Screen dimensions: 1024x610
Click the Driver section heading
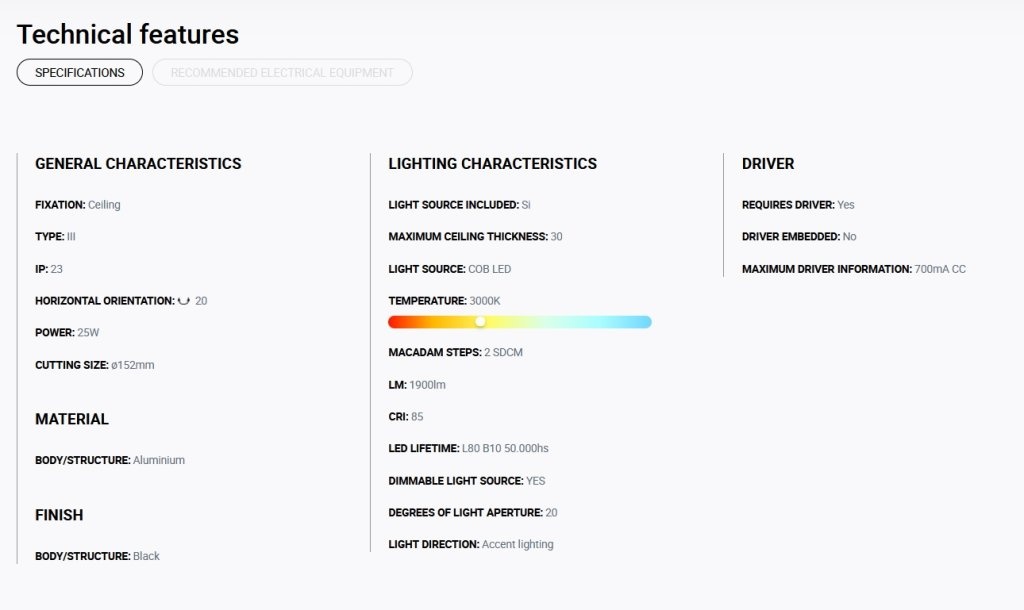point(768,164)
